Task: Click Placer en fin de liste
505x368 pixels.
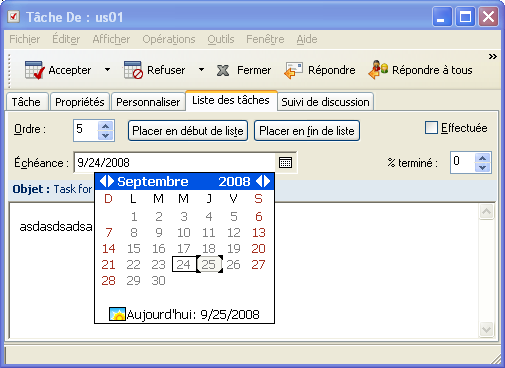Action: (307, 131)
